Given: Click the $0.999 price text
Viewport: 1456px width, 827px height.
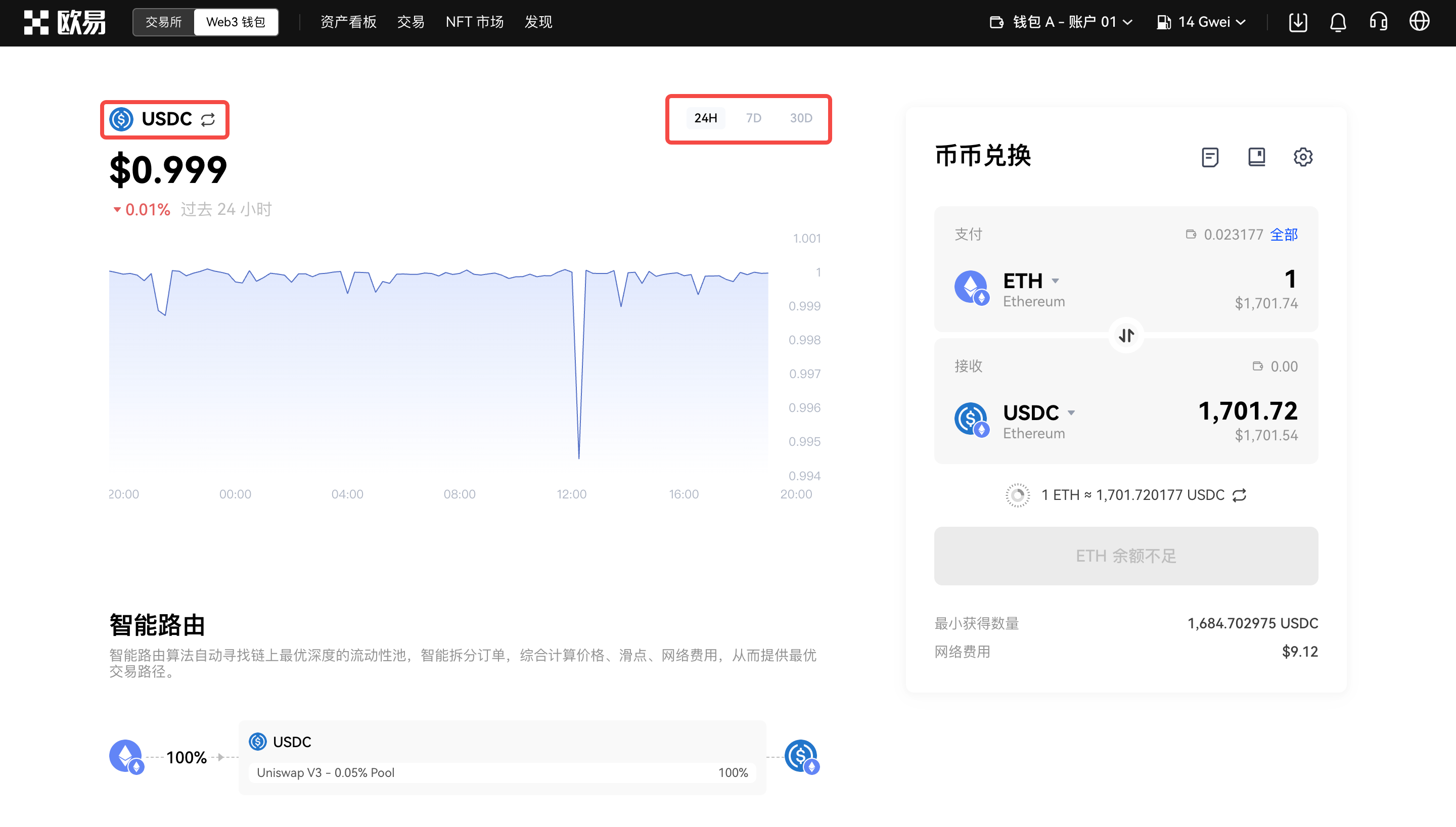Looking at the screenshot, I should click(168, 169).
